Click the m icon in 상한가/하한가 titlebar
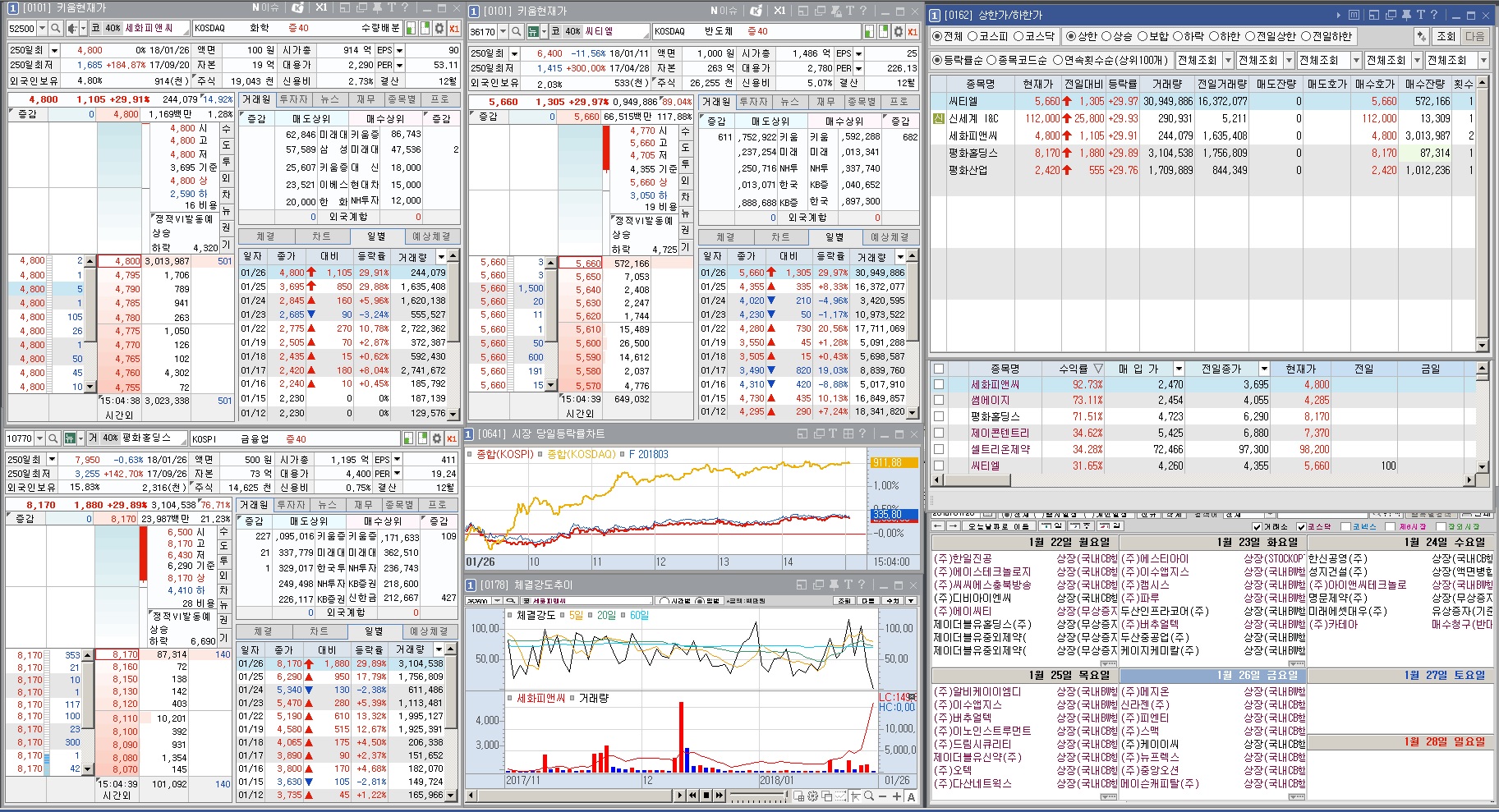The width and height of the screenshot is (1499, 812). click(1354, 15)
